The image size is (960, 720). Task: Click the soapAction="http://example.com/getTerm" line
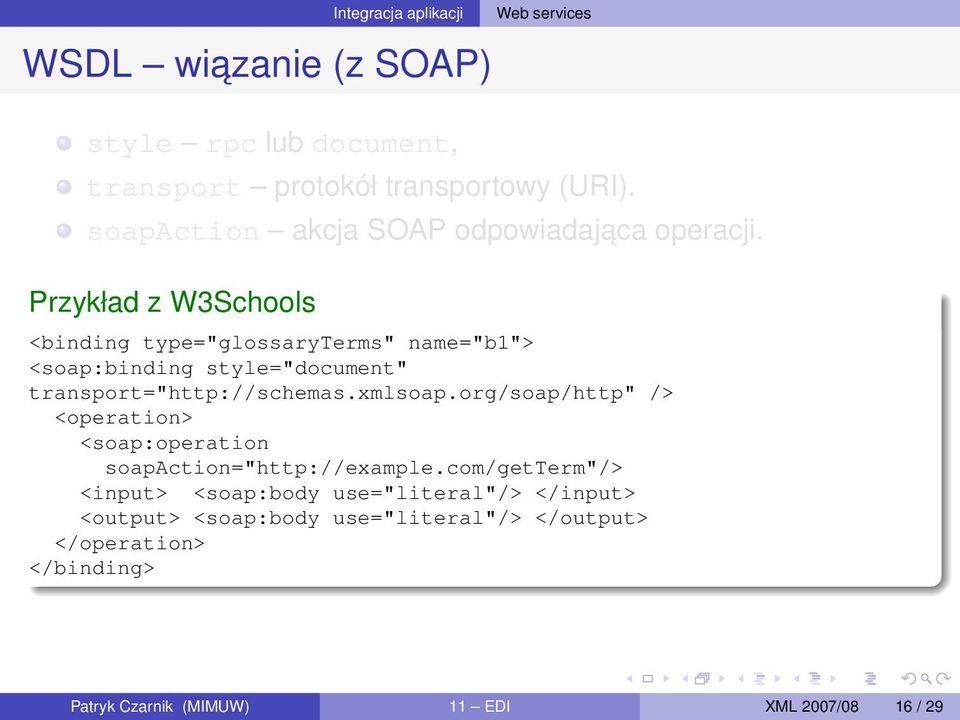364,468
